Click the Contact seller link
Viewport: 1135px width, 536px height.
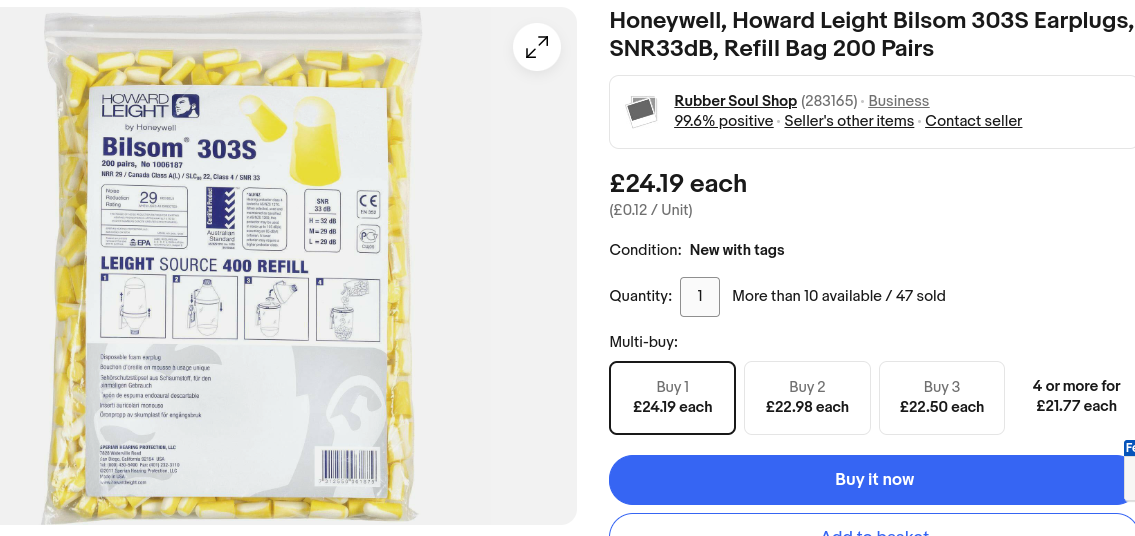point(973,121)
